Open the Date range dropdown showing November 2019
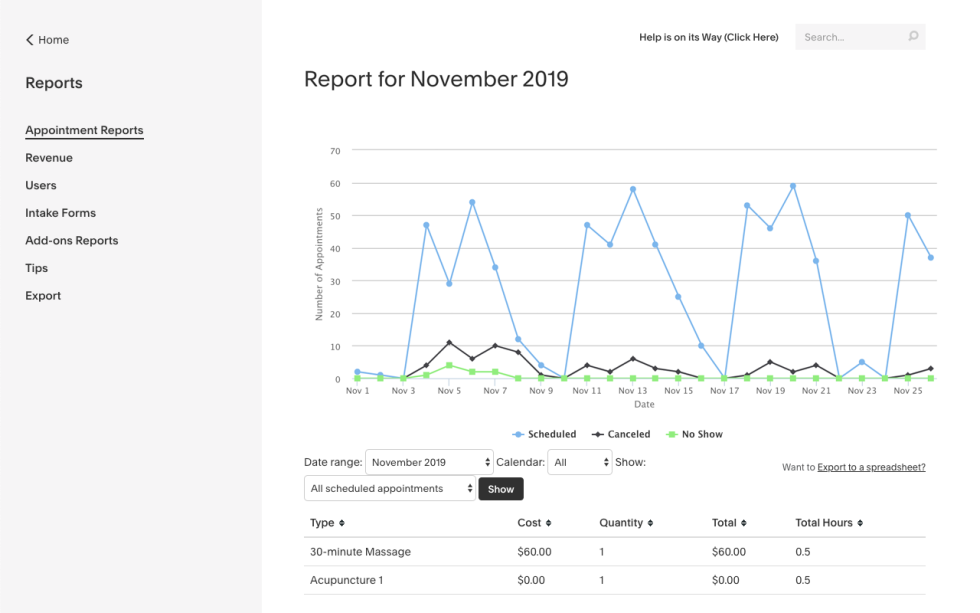The width and height of the screenshot is (980, 613). coord(428,462)
